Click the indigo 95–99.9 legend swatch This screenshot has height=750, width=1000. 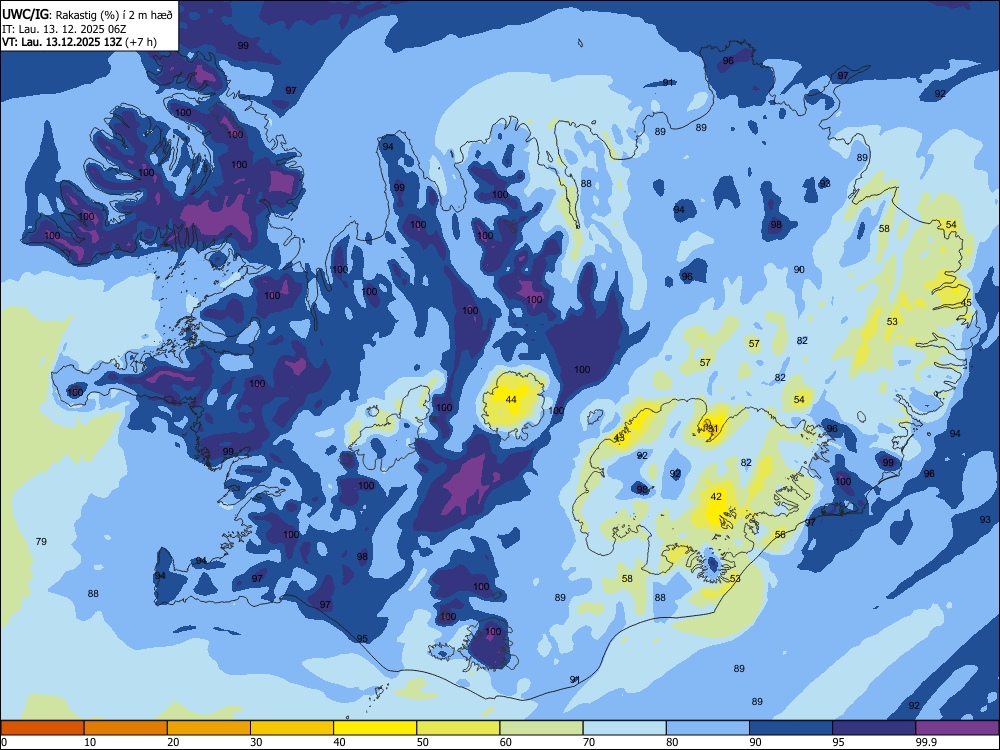(x=874, y=728)
